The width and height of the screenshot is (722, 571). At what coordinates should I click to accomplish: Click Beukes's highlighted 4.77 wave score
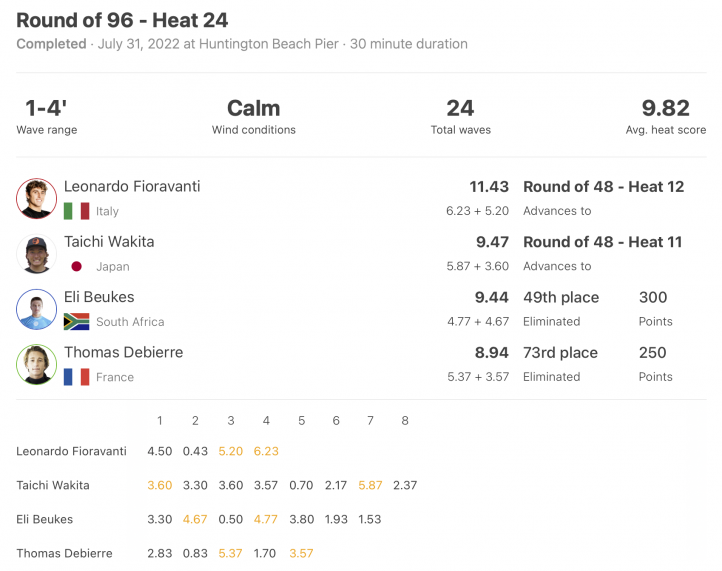(x=266, y=519)
